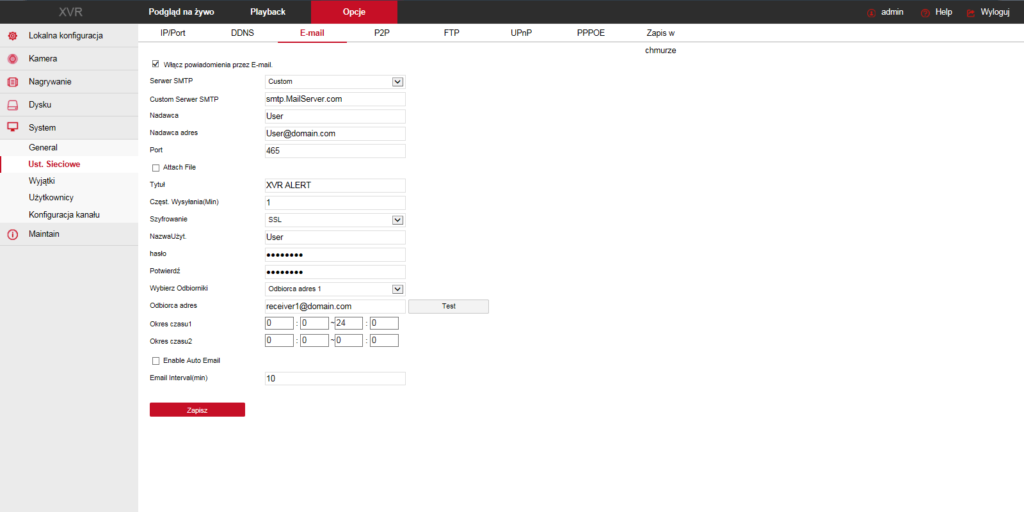This screenshot has width=1024, height=512.
Task: Click the admin user icon
Action: pos(871,12)
